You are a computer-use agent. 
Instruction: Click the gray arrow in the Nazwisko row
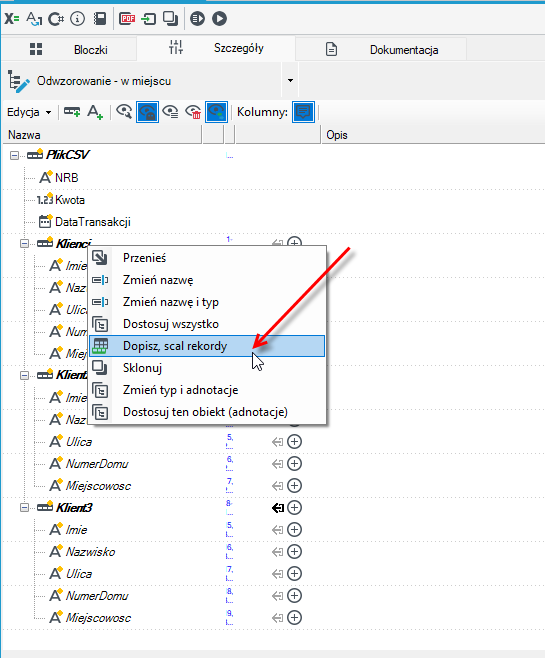[x=277, y=552]
